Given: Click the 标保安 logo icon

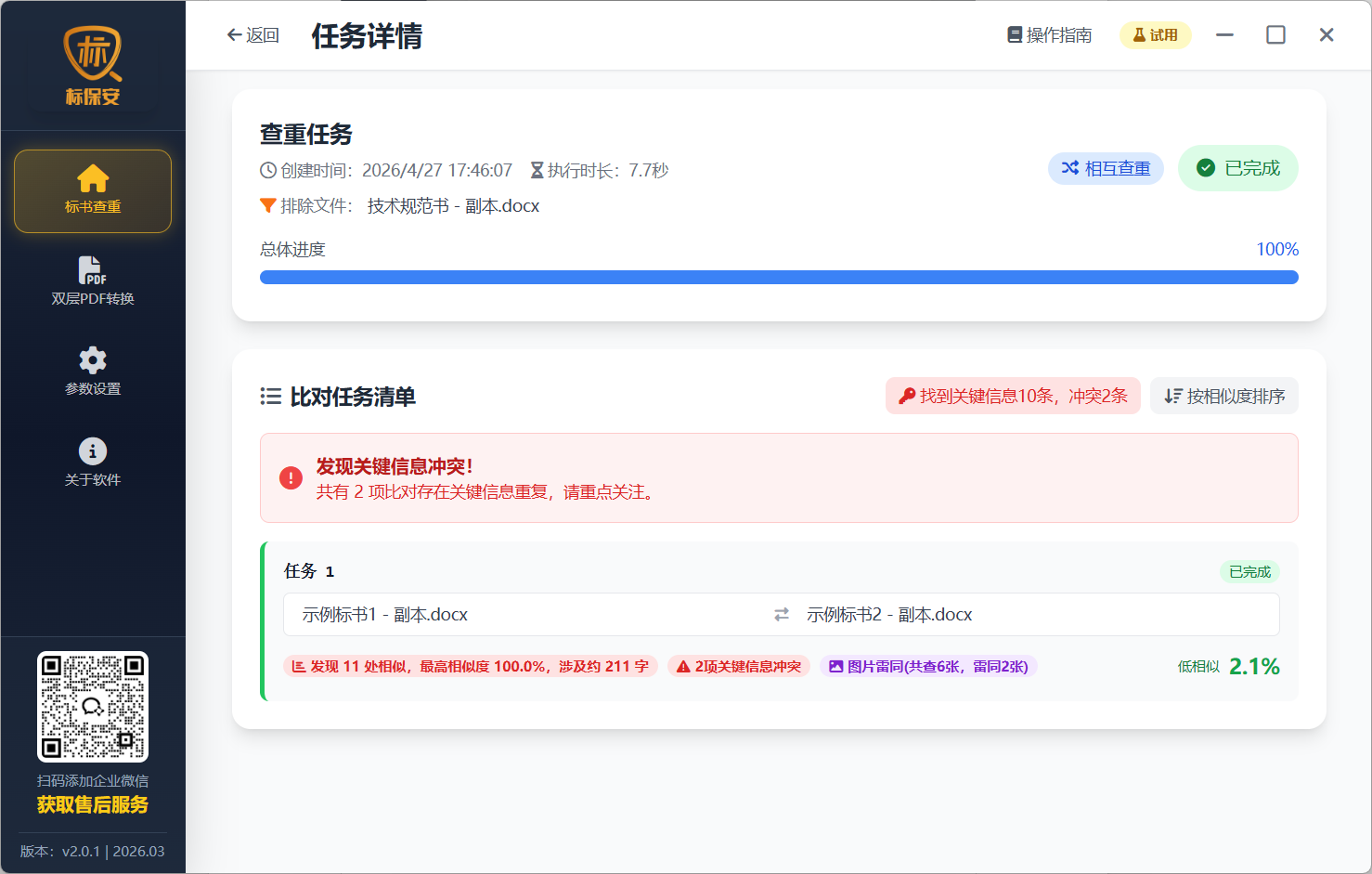Looking at the screenshot, I should tap(93, 65).
